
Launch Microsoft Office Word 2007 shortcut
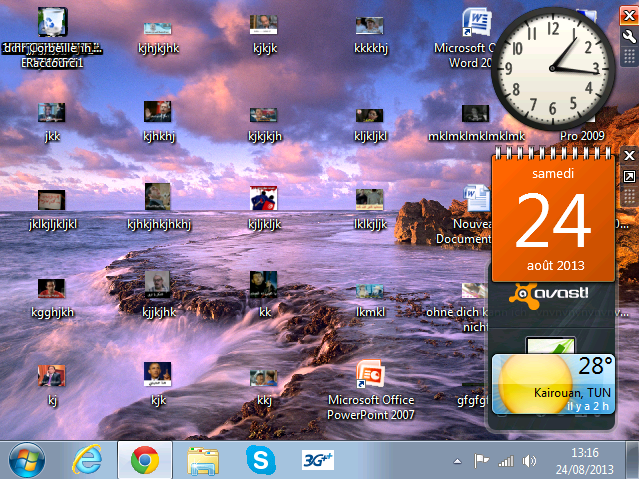pyautogui.click(x=476, y=22)
